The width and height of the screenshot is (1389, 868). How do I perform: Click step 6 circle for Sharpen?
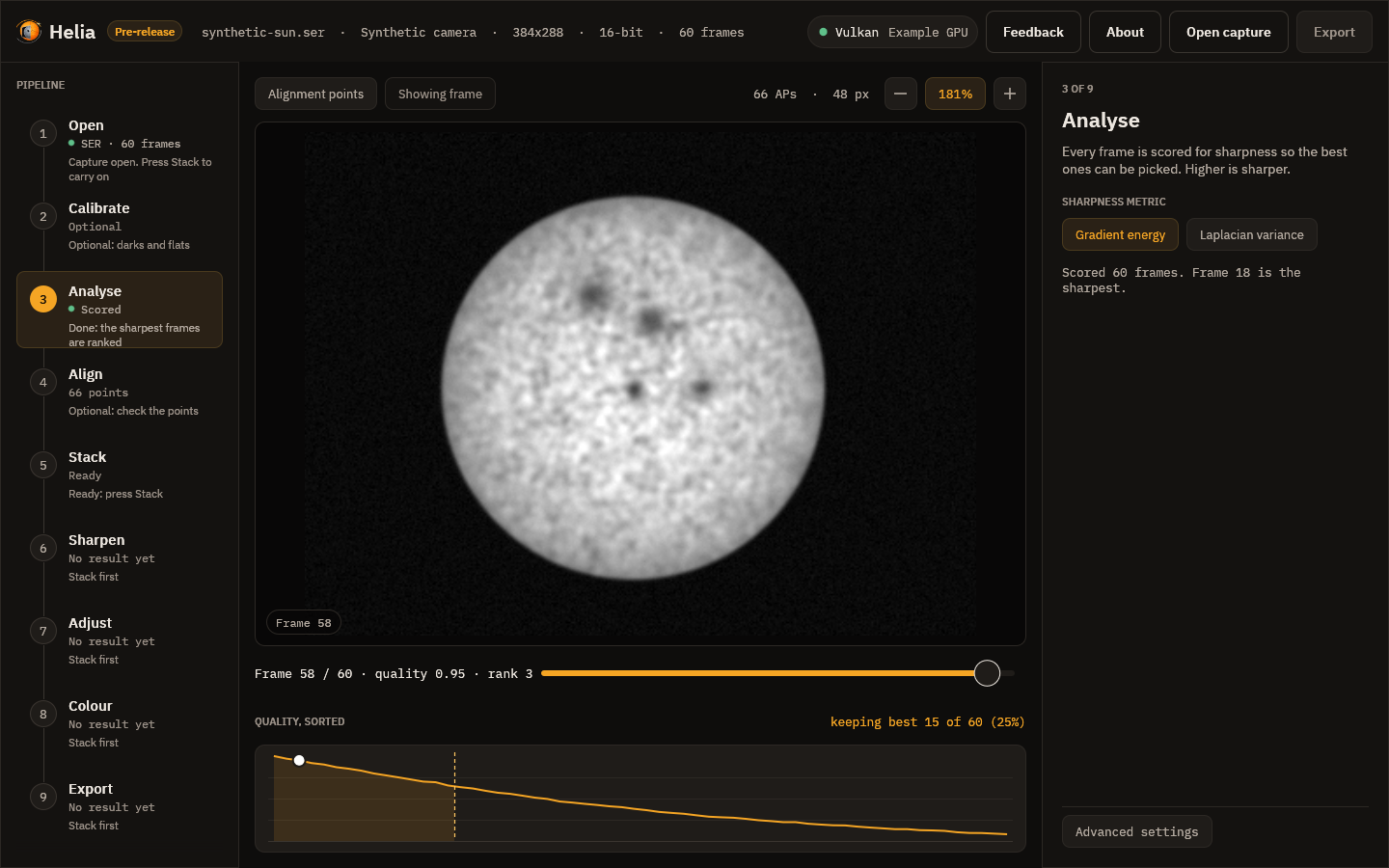tap(43, 548)
